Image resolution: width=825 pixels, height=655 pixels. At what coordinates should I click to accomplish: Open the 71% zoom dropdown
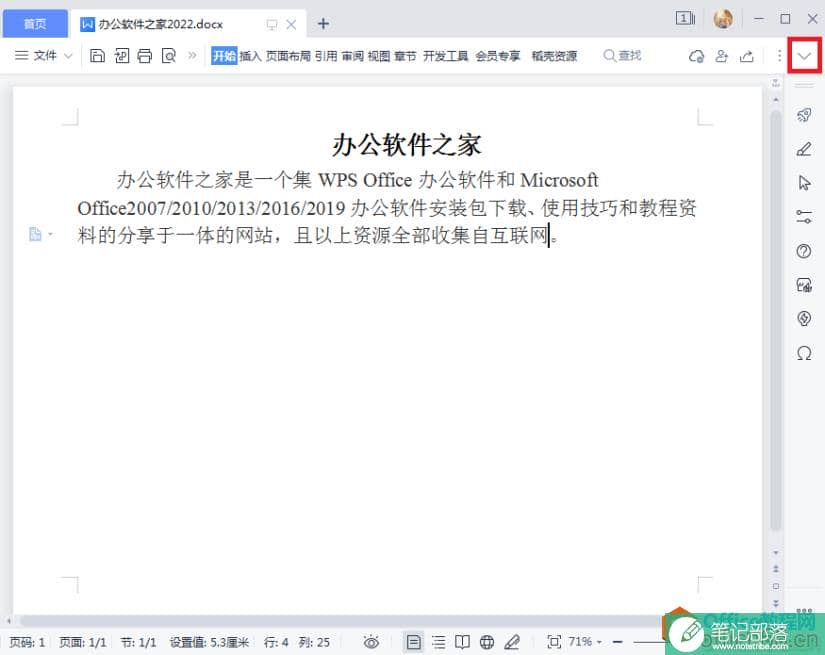(584, 642)
